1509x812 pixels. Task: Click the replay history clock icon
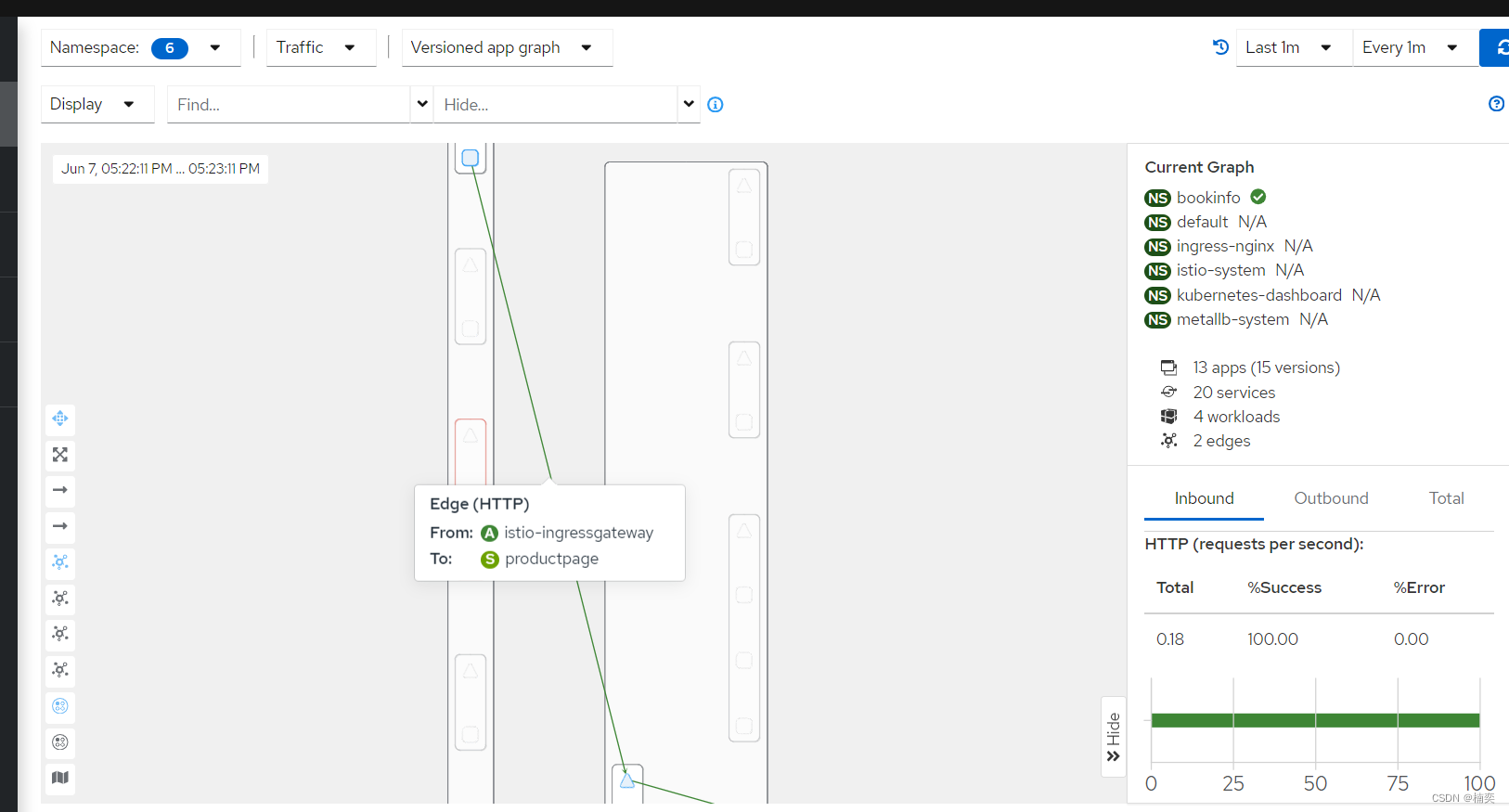point(1220,47)
